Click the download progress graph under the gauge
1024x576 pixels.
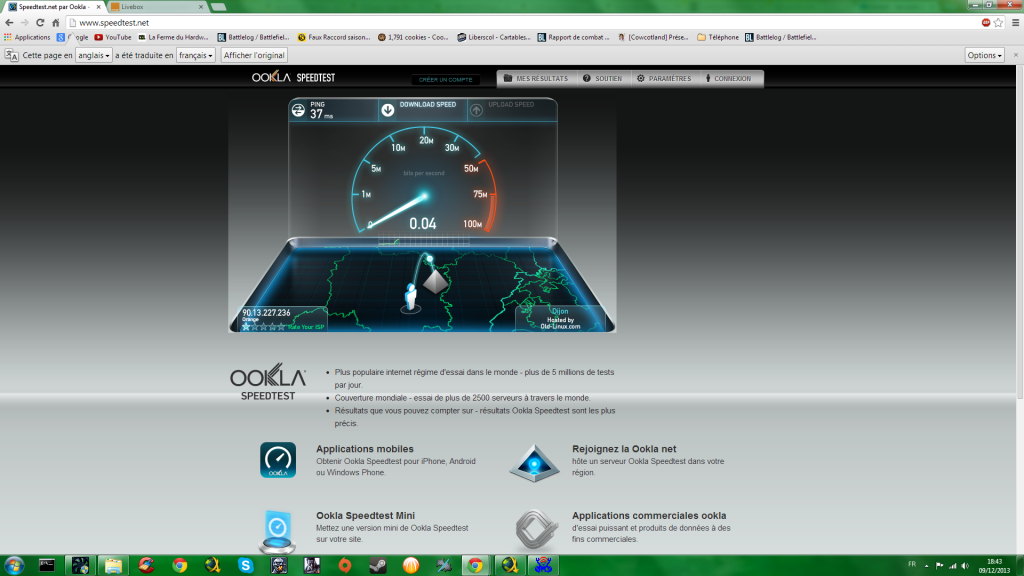tap(423, 242)
